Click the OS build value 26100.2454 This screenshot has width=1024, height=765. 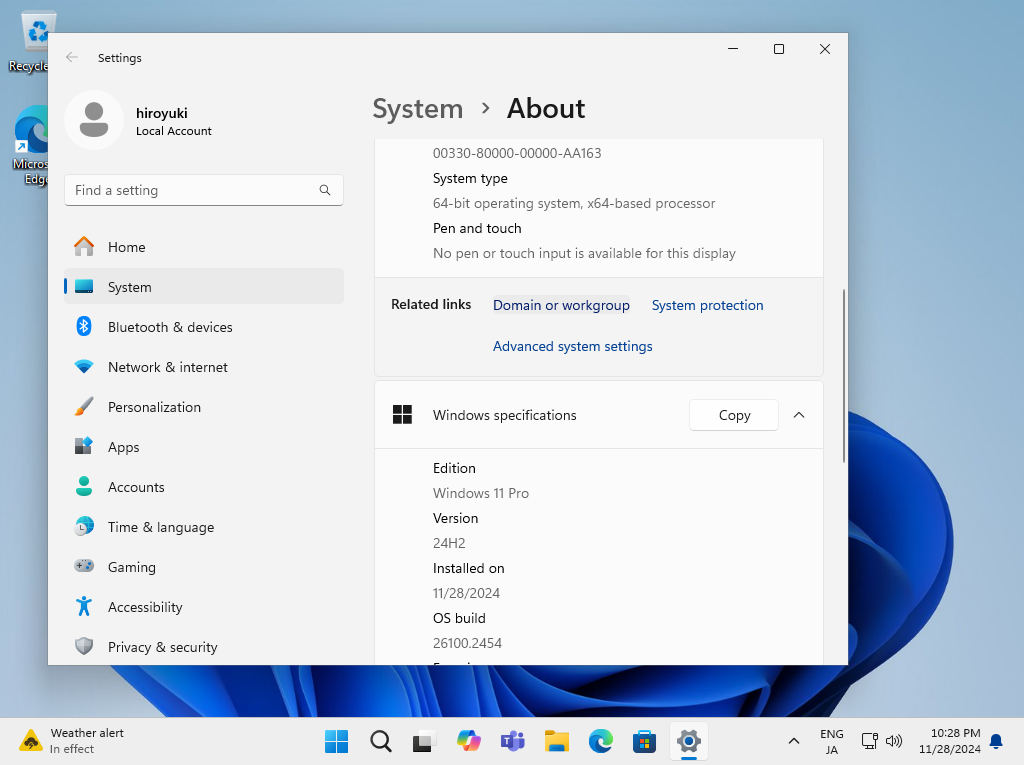coord(467,643)
